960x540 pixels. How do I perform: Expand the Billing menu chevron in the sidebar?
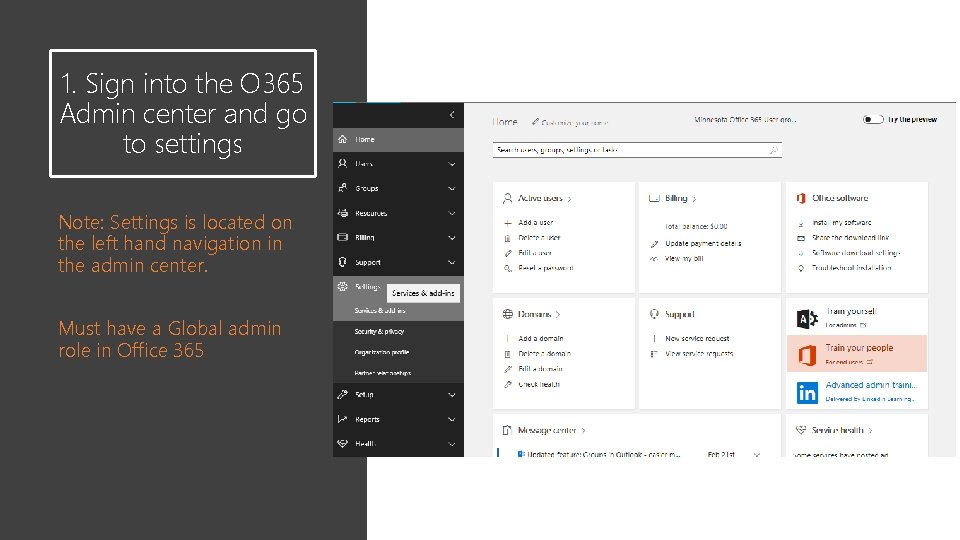tap(452, 238)
